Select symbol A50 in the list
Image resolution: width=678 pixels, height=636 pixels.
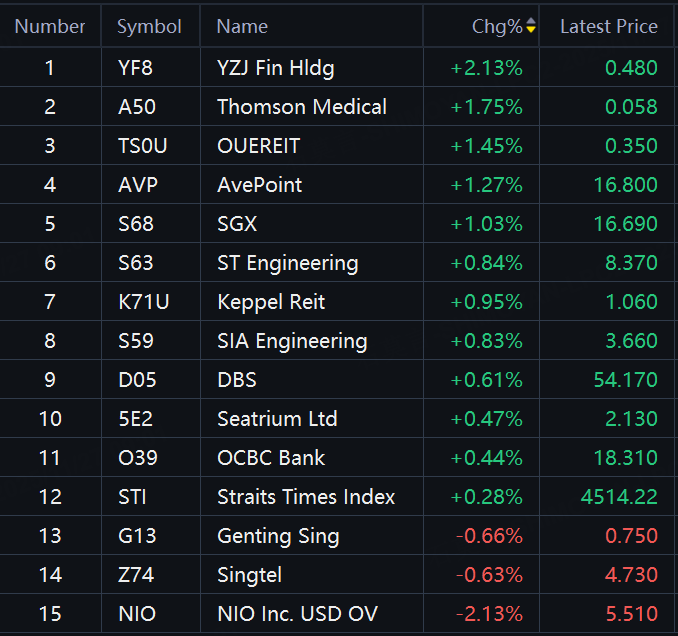click(136, 107)
